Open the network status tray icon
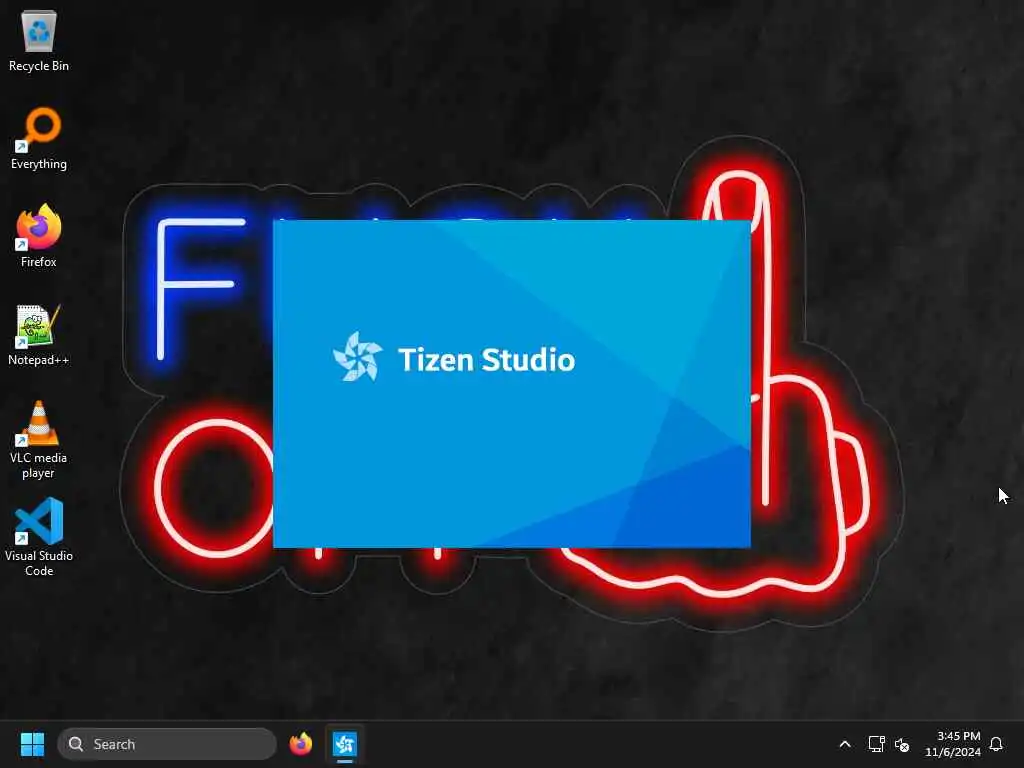 click(x=876, y=744)
